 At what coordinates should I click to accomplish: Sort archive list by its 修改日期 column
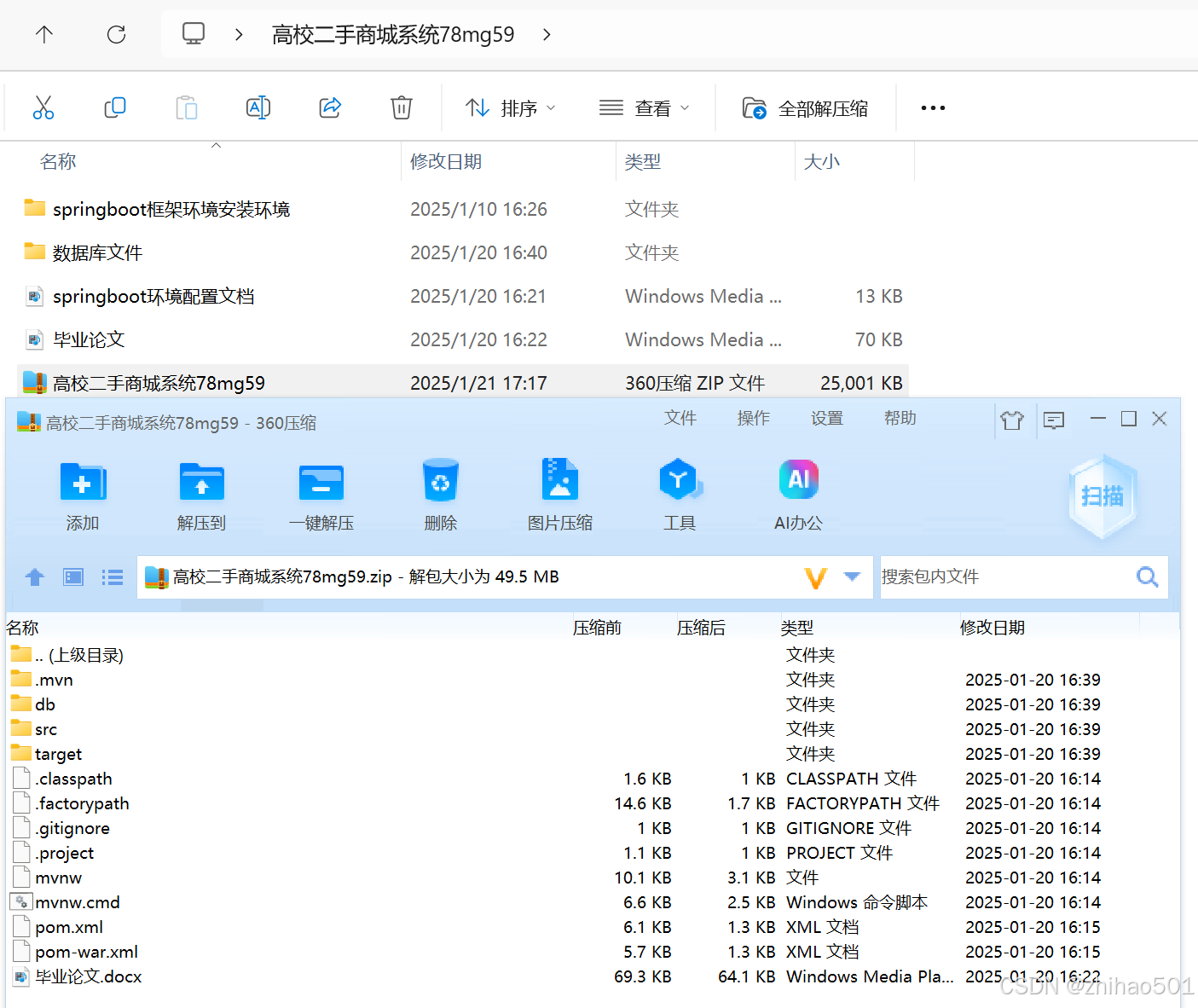pos(993,628)
